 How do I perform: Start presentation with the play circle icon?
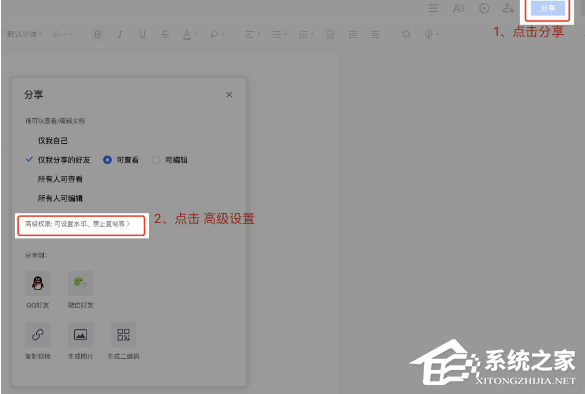(x=484, y=8)
